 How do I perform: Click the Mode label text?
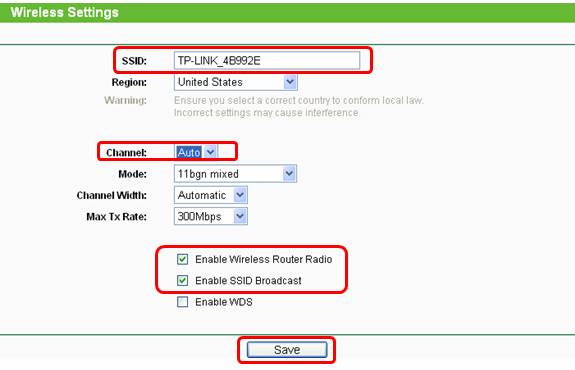coord(132,174)
